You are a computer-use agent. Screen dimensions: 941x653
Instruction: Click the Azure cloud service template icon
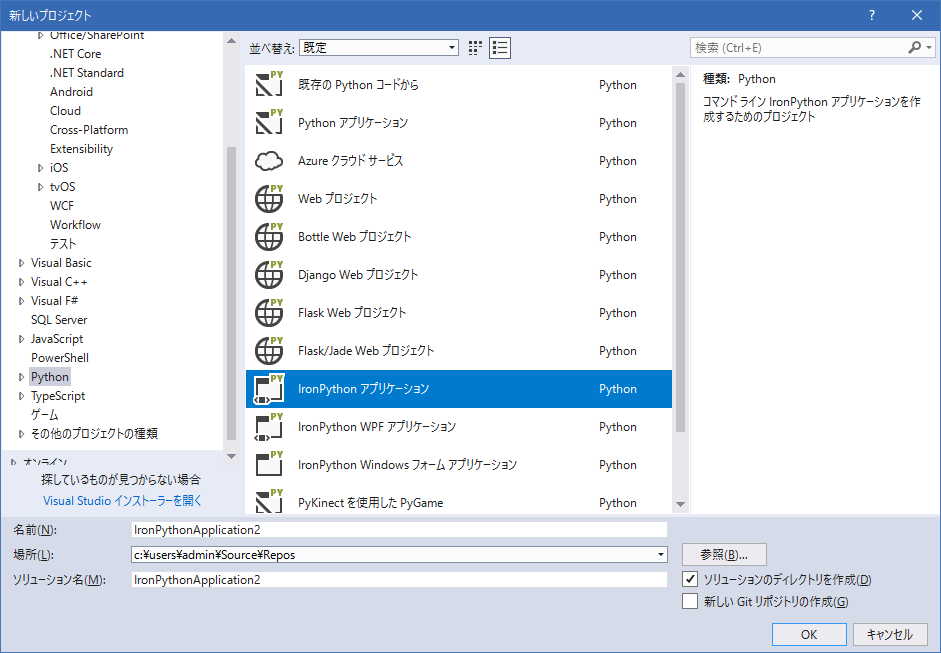269,161
